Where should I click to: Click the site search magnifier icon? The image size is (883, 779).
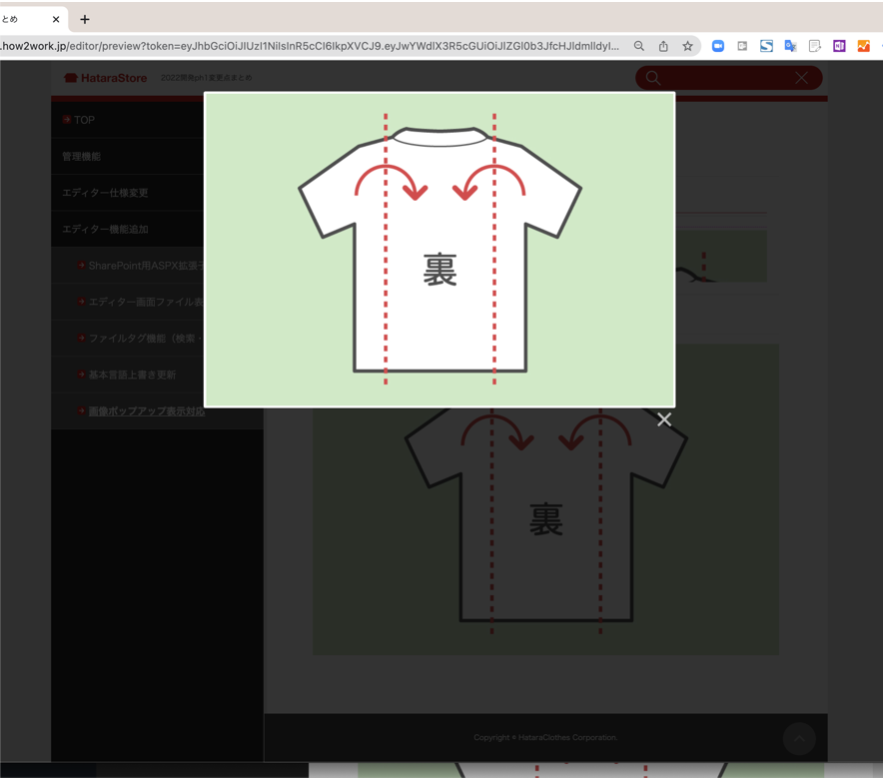coord(653,78)
